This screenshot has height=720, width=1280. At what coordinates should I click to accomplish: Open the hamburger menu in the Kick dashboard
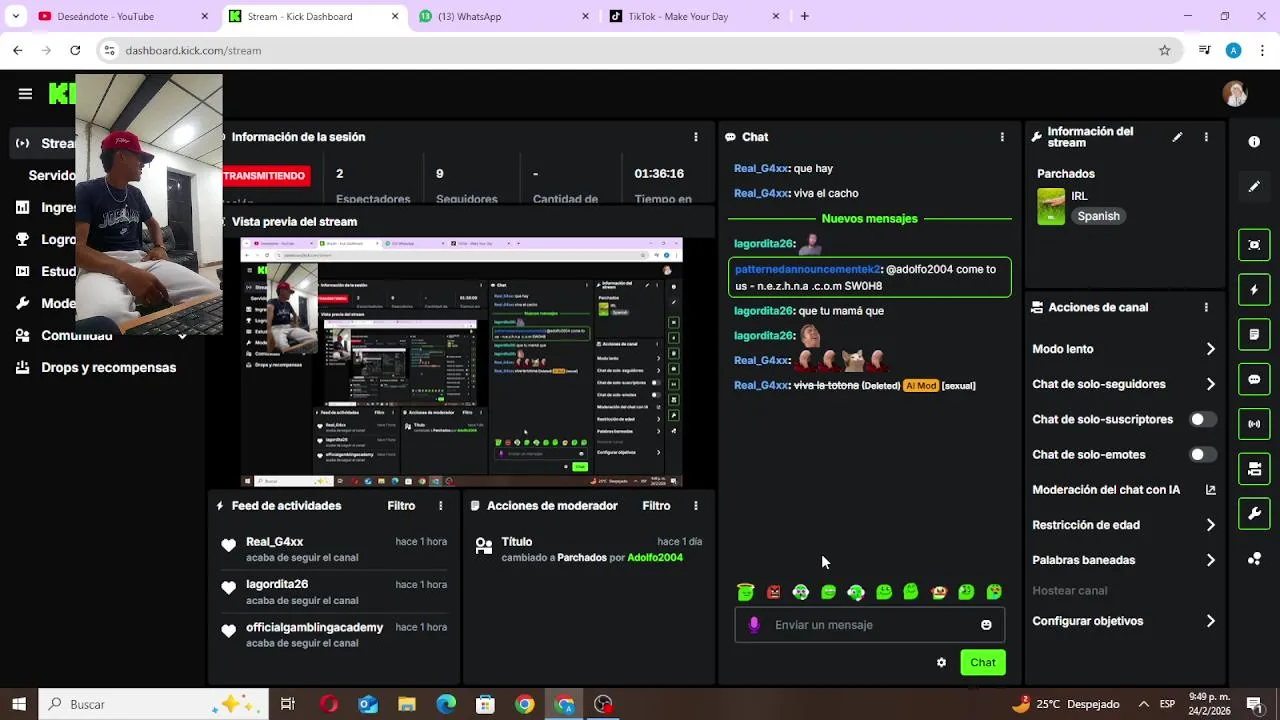[25, 94]
